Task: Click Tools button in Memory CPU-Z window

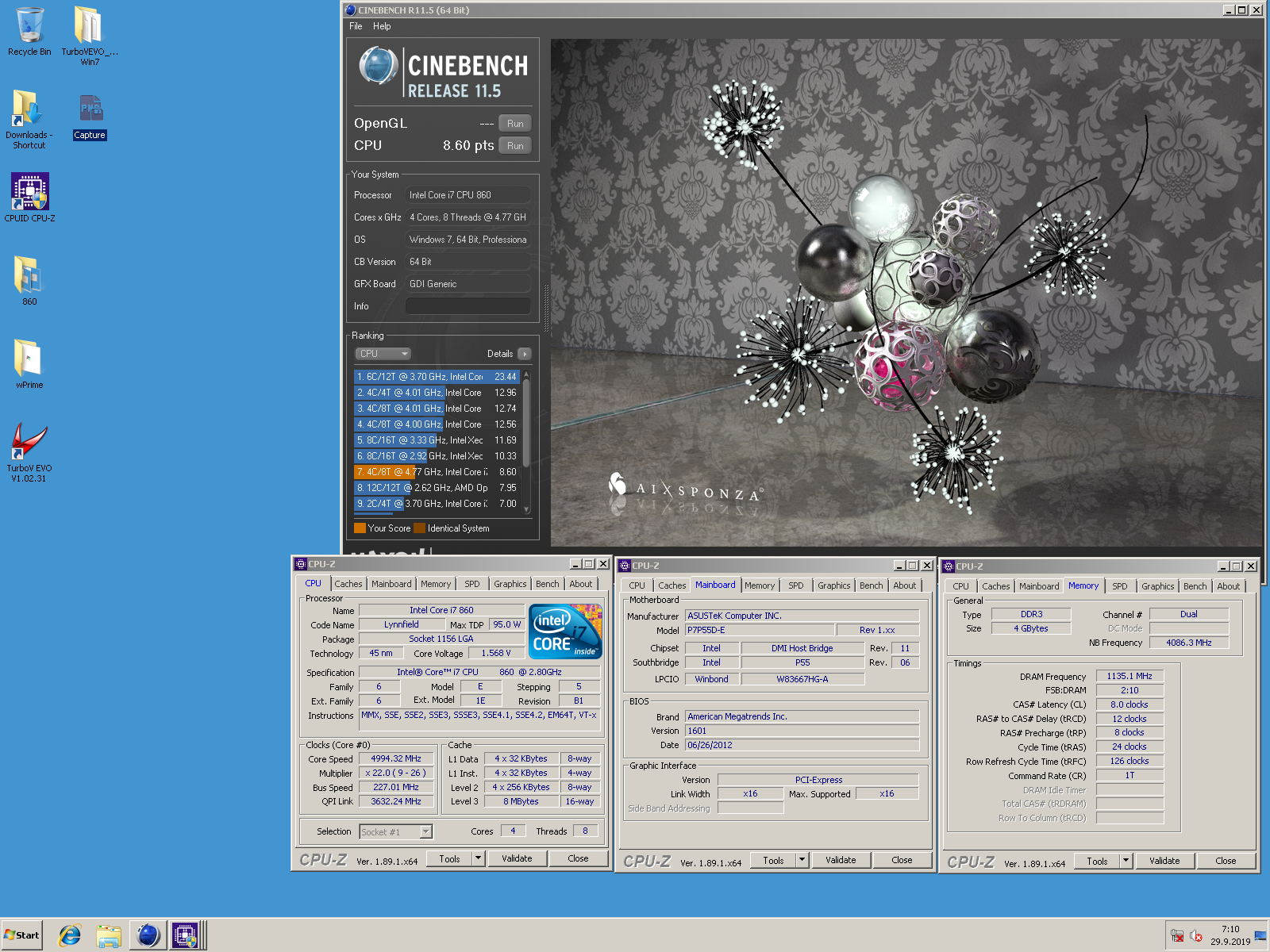Action: (x=1097, y=862)
